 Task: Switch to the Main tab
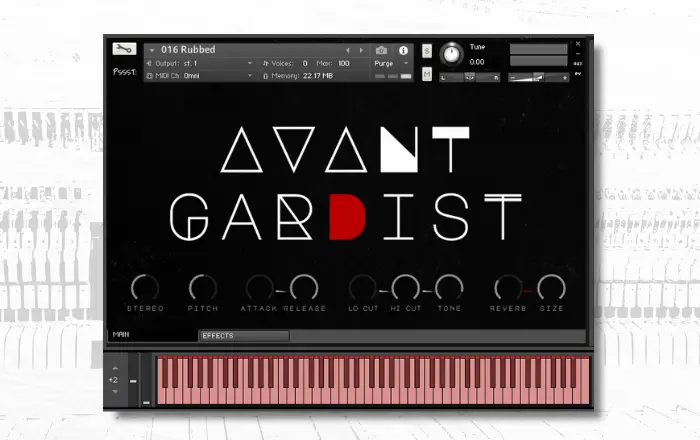(x=121, y=335)
